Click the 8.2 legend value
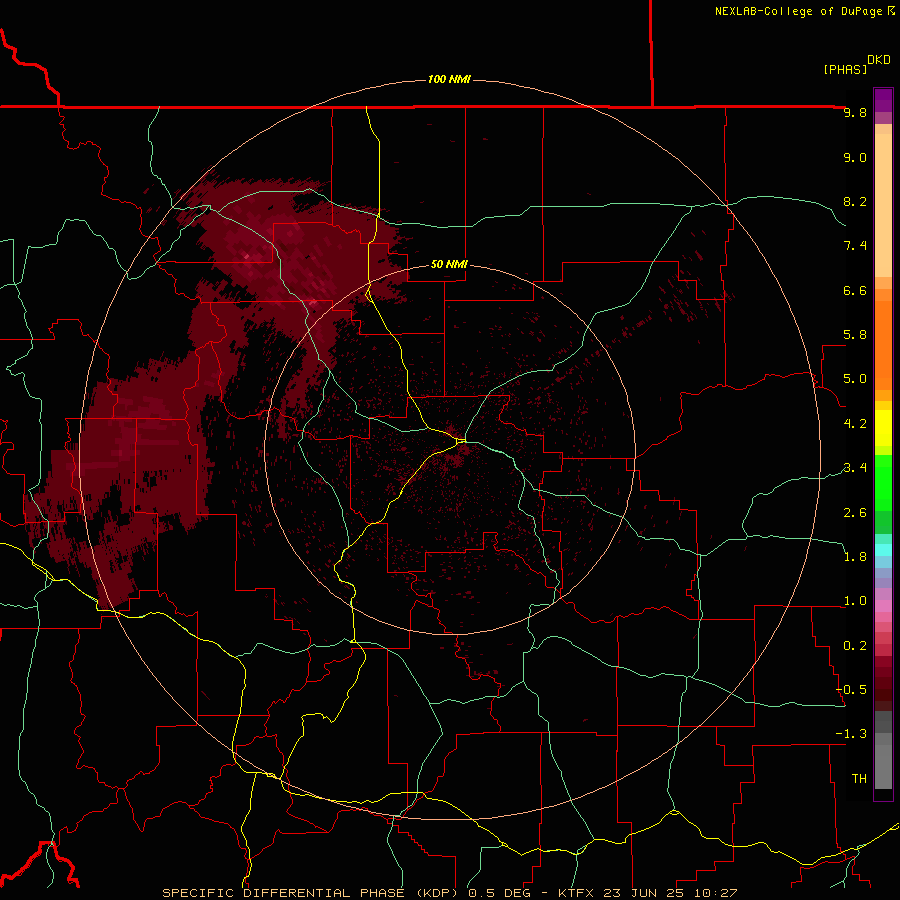The image size is (900, 900). point(855,201)
